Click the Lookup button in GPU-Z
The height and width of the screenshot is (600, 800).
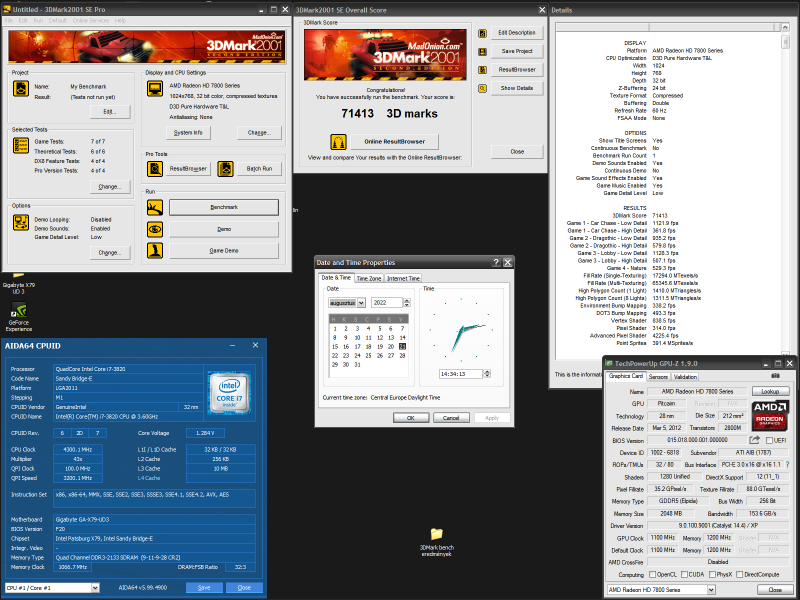[x=770, y=391]
